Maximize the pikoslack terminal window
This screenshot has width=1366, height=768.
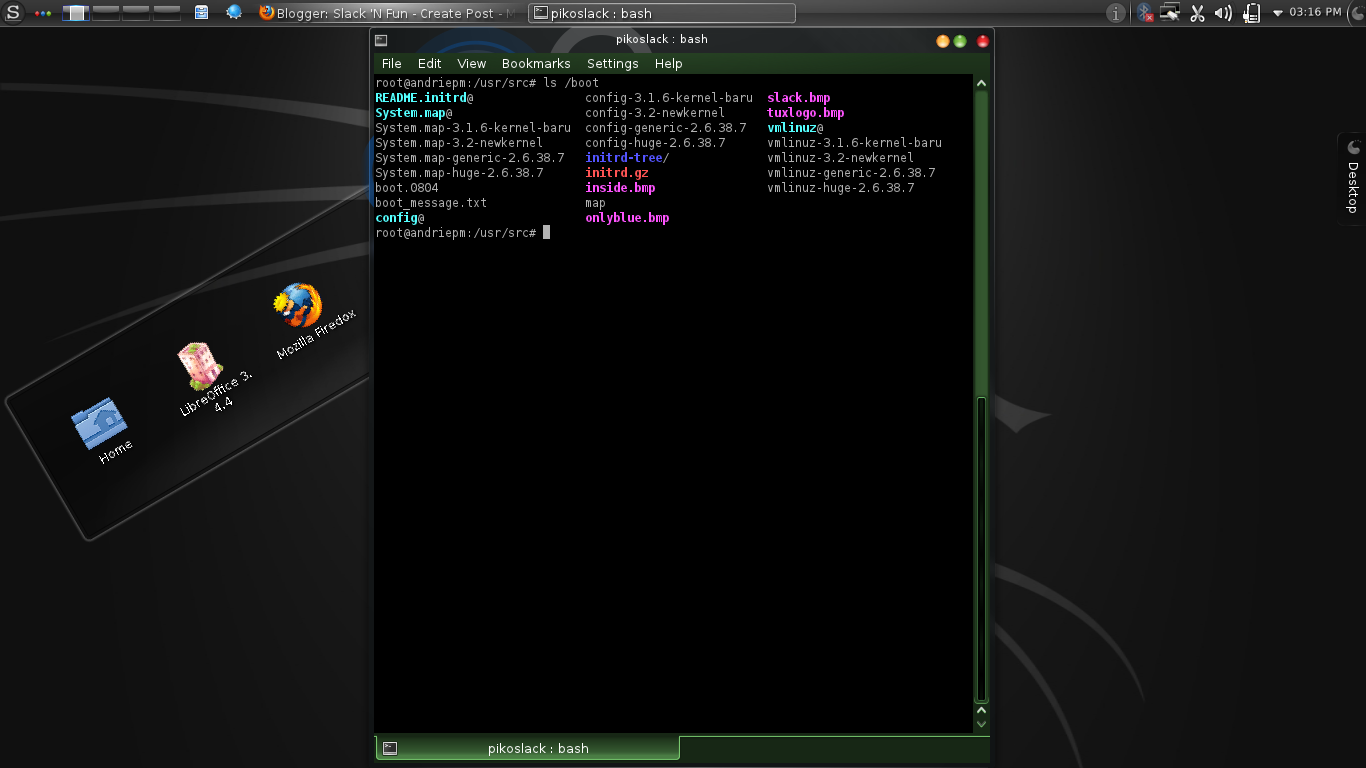pos(960,41)
